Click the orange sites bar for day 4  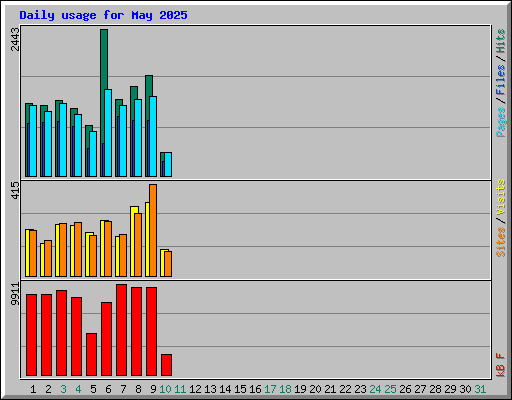[78, 249]
